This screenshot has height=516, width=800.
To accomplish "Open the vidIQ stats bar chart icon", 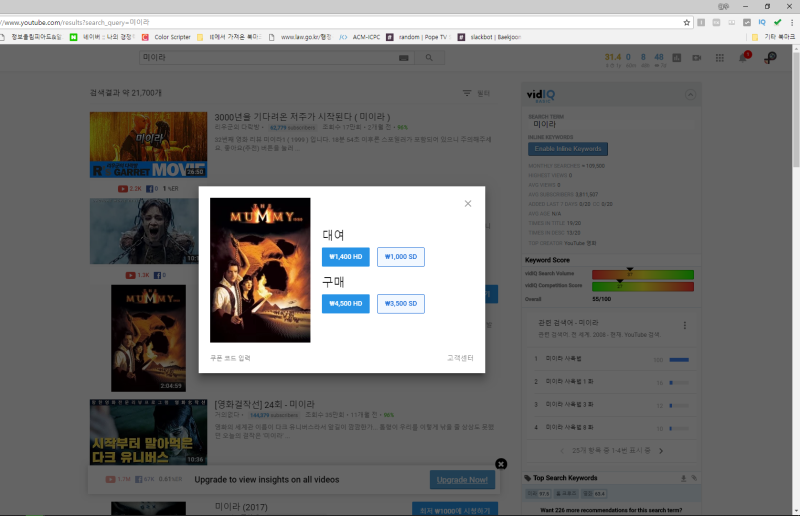I will point(677,58).
